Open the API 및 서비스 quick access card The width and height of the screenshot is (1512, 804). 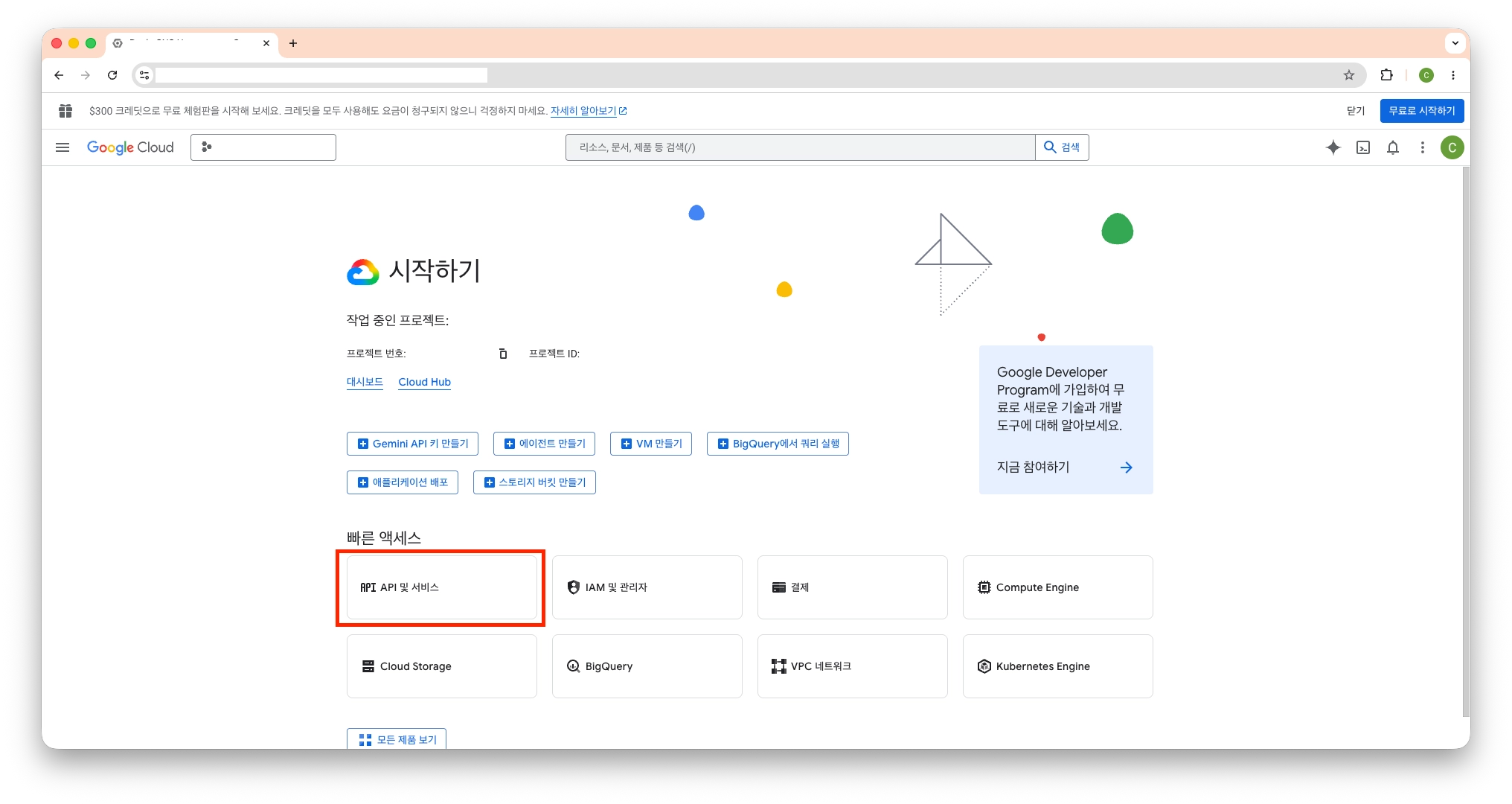(x=442, y=587)
